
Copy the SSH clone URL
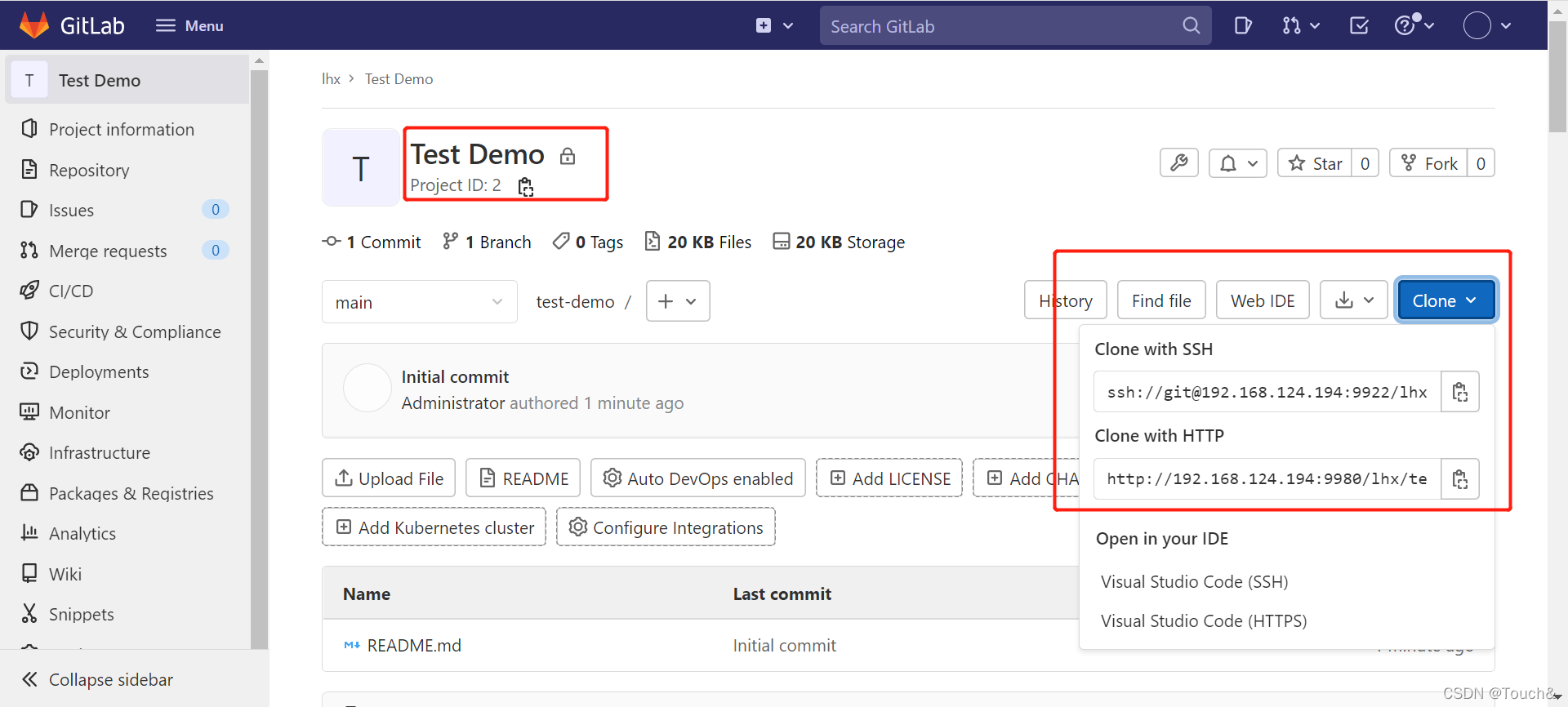coord(1460,392)
